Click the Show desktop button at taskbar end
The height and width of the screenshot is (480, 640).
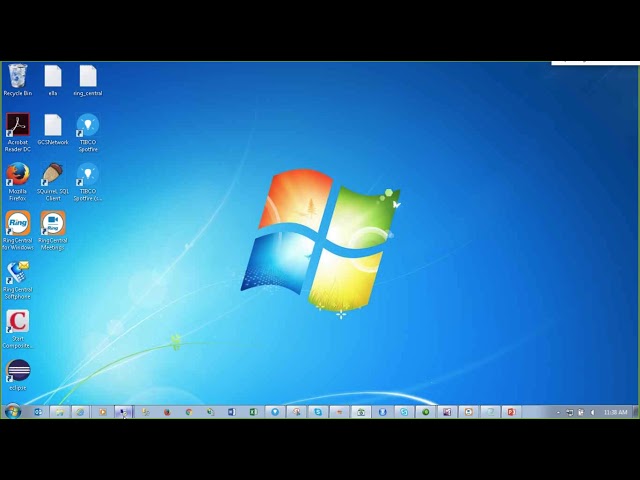pos(635,412)
